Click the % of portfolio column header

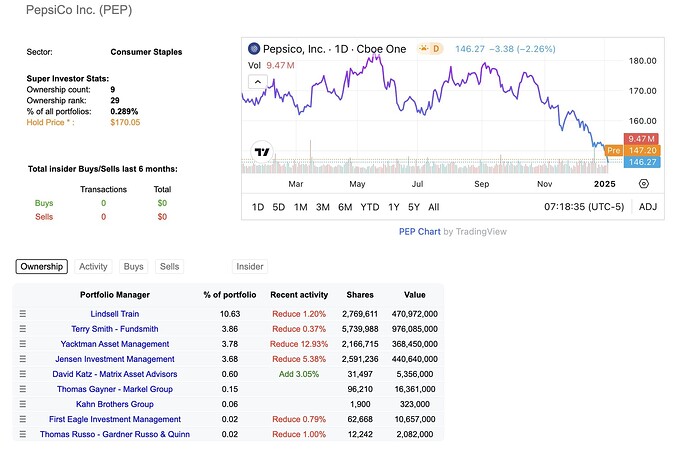pyautogui.click(x=230, y=295)
